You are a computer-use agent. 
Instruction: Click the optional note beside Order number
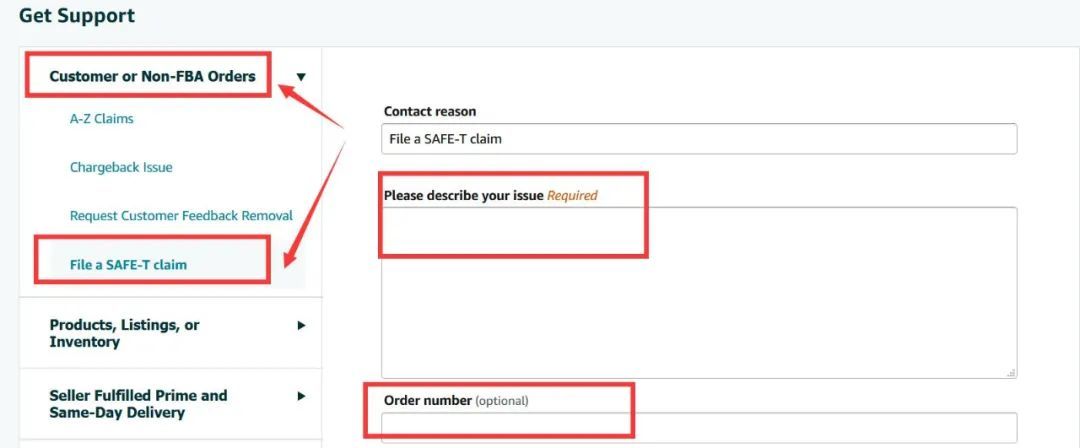[502, 401]
